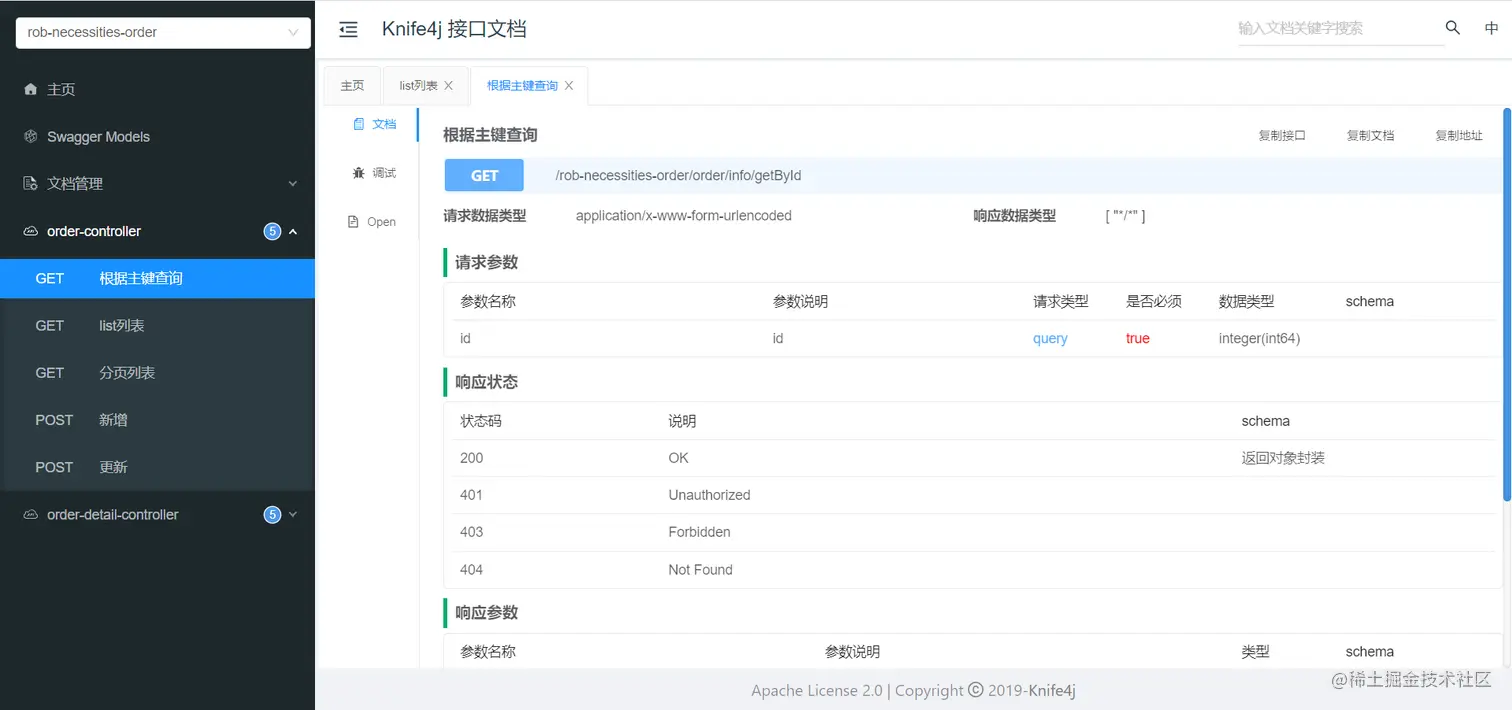Viewport: 1512px width, 710px height.
Task: Click the API path /rob-necessities-order/order/info/getById
Action: click(x=678, y=175)
